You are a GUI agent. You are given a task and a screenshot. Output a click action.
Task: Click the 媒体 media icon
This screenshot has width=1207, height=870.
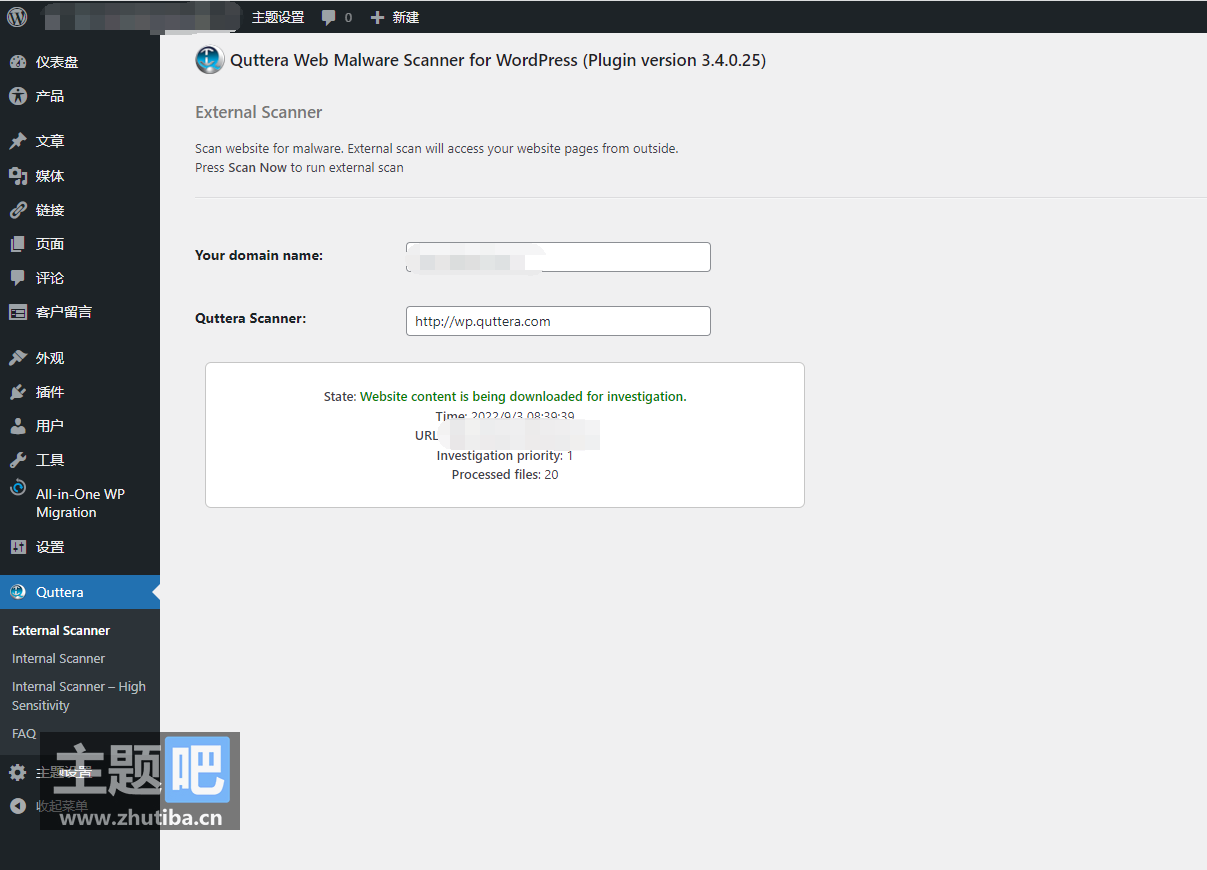click(x=18, y=176)
